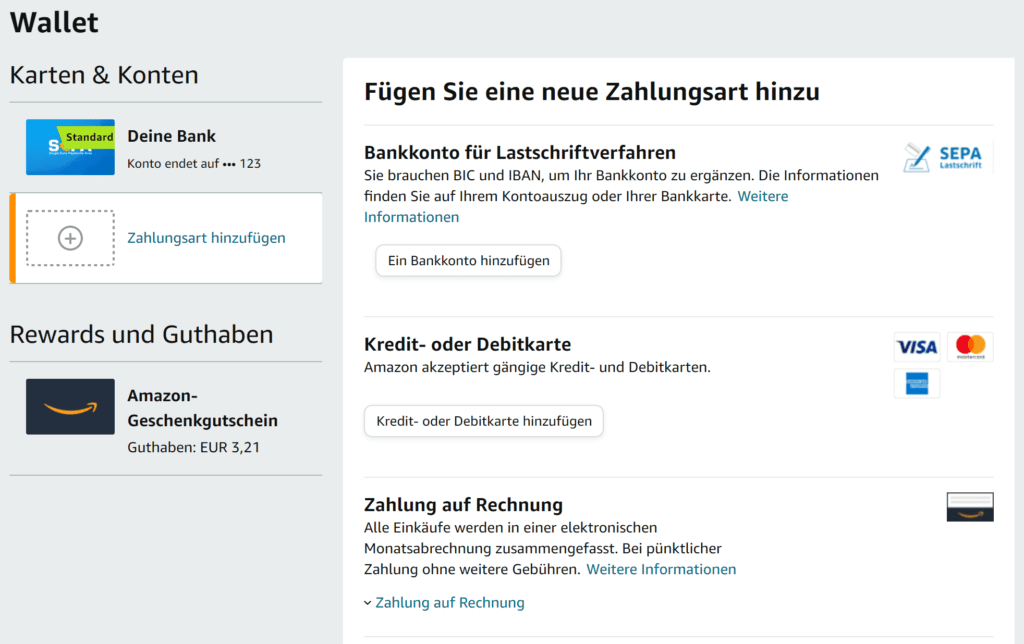Click the Kredit- oder Debitkarte heading
Screen dimensions: 1024x644
pos(468,344)
